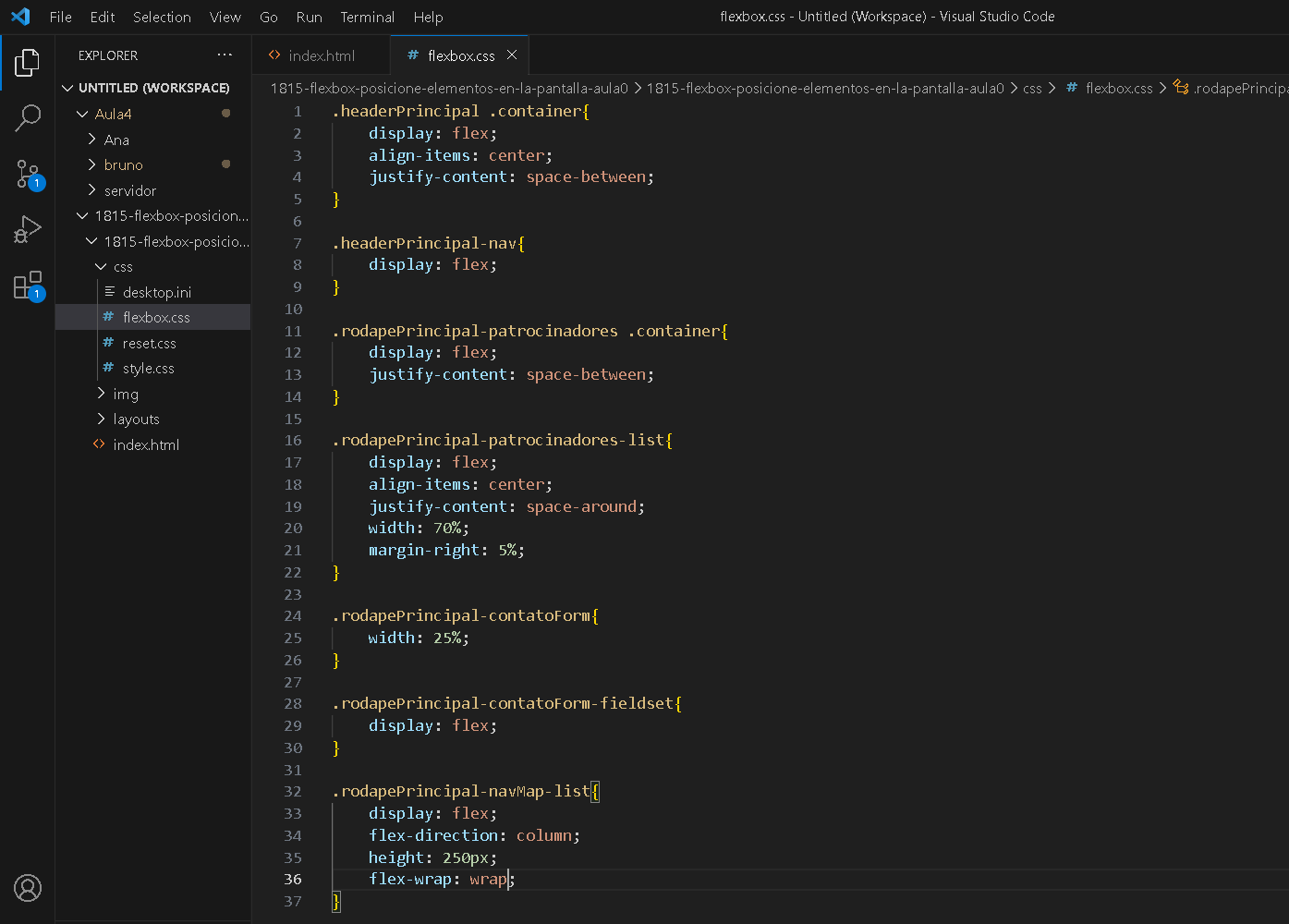Click the EXPLORER panel title
1289x924 pixels.
(x=108, y=55)
